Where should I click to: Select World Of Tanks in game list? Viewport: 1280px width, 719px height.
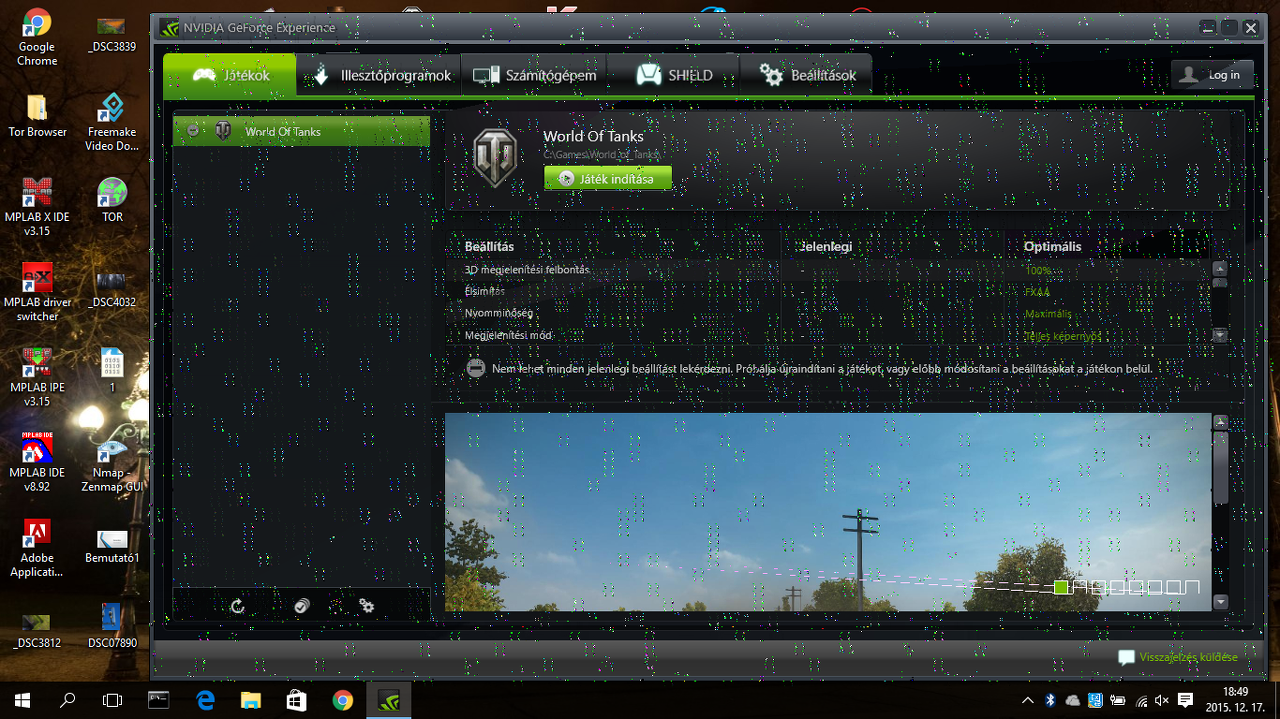tap(301, 131)
